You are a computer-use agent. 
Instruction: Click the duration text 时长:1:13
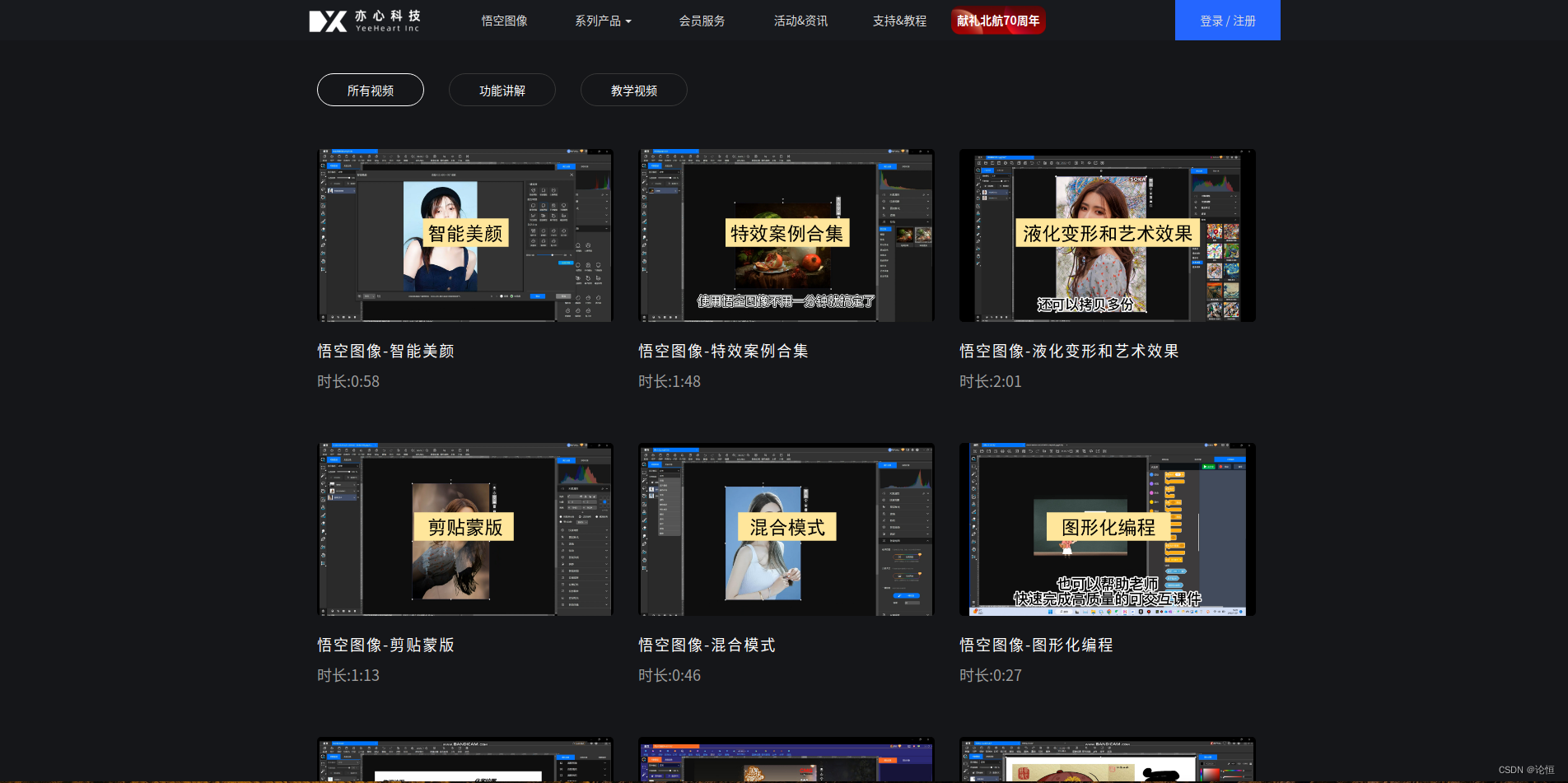point(348,675)
